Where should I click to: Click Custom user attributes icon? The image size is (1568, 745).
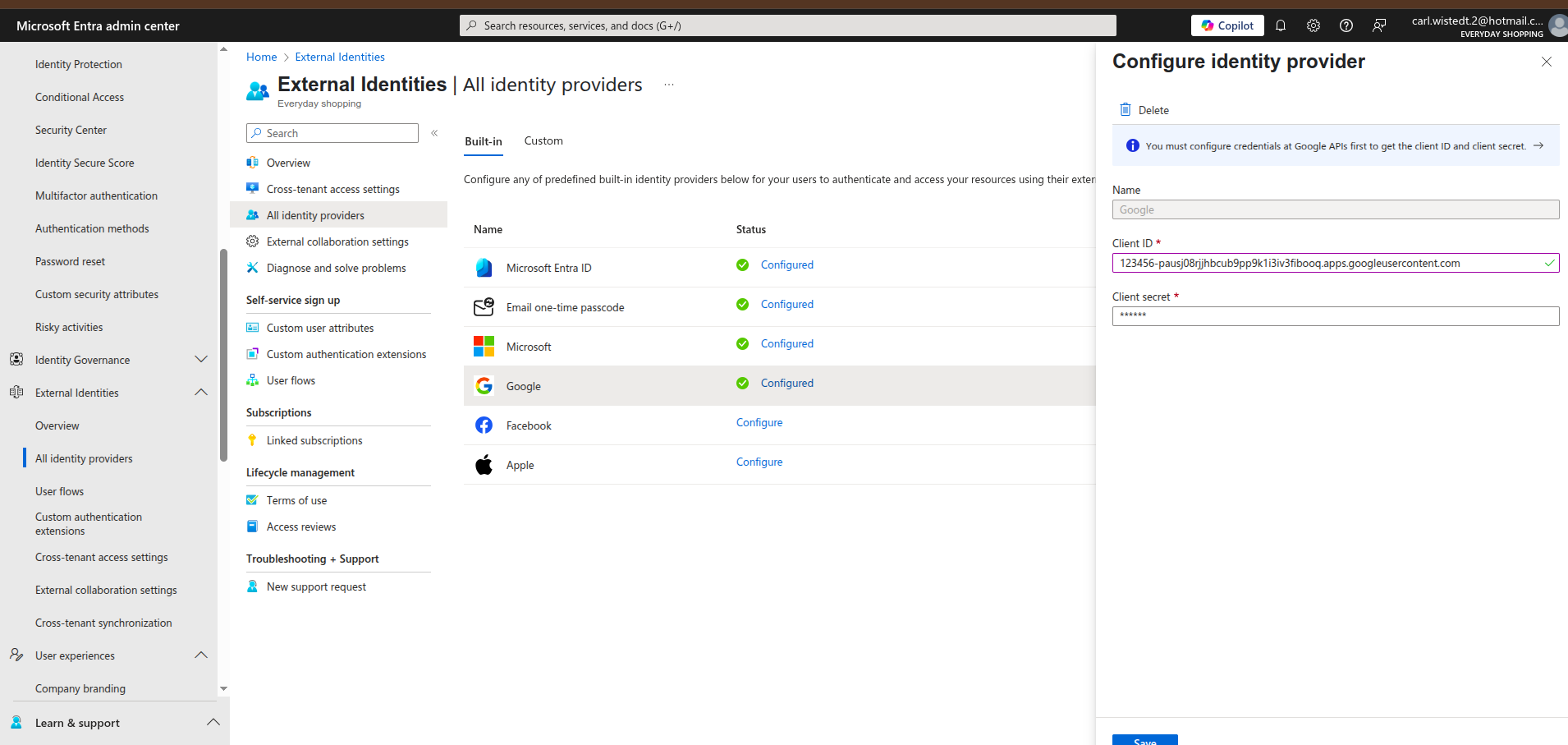pyautogui.click(x=253, y=328)
